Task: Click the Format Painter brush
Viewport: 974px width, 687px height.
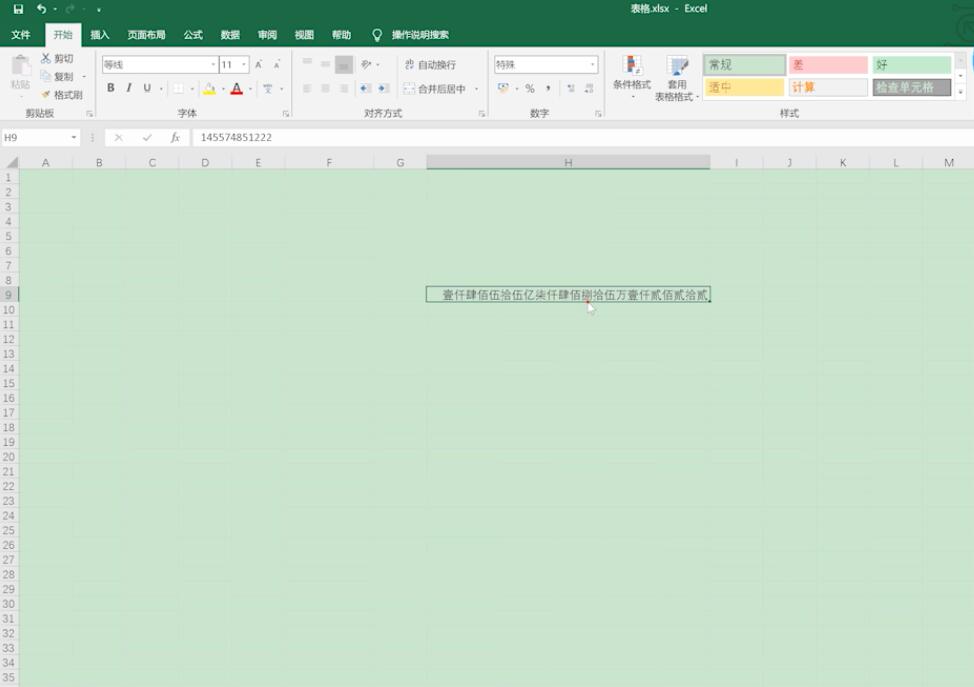Action: tap(61, 95)
